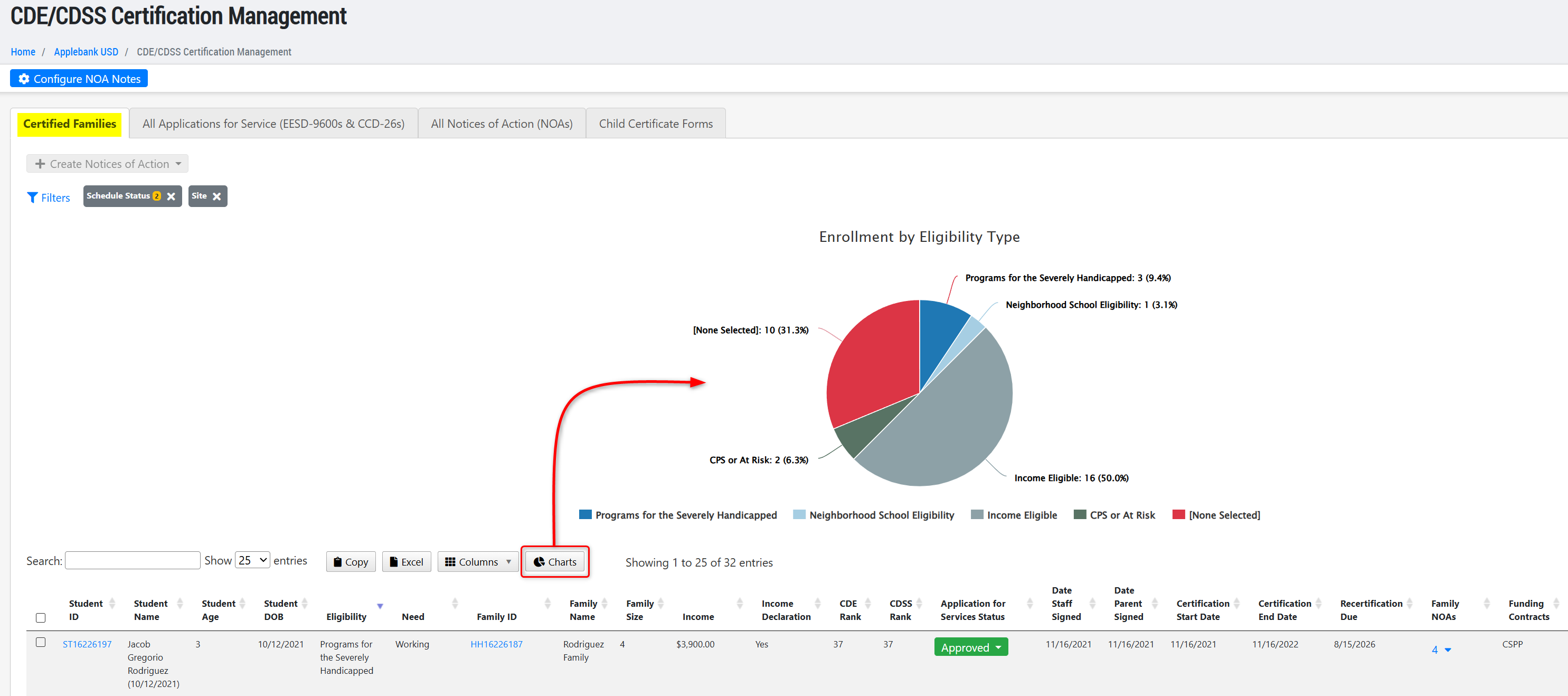Open student link ST16226197
Viewport: 1568px width, 696px height.
(x=87, y=644)
